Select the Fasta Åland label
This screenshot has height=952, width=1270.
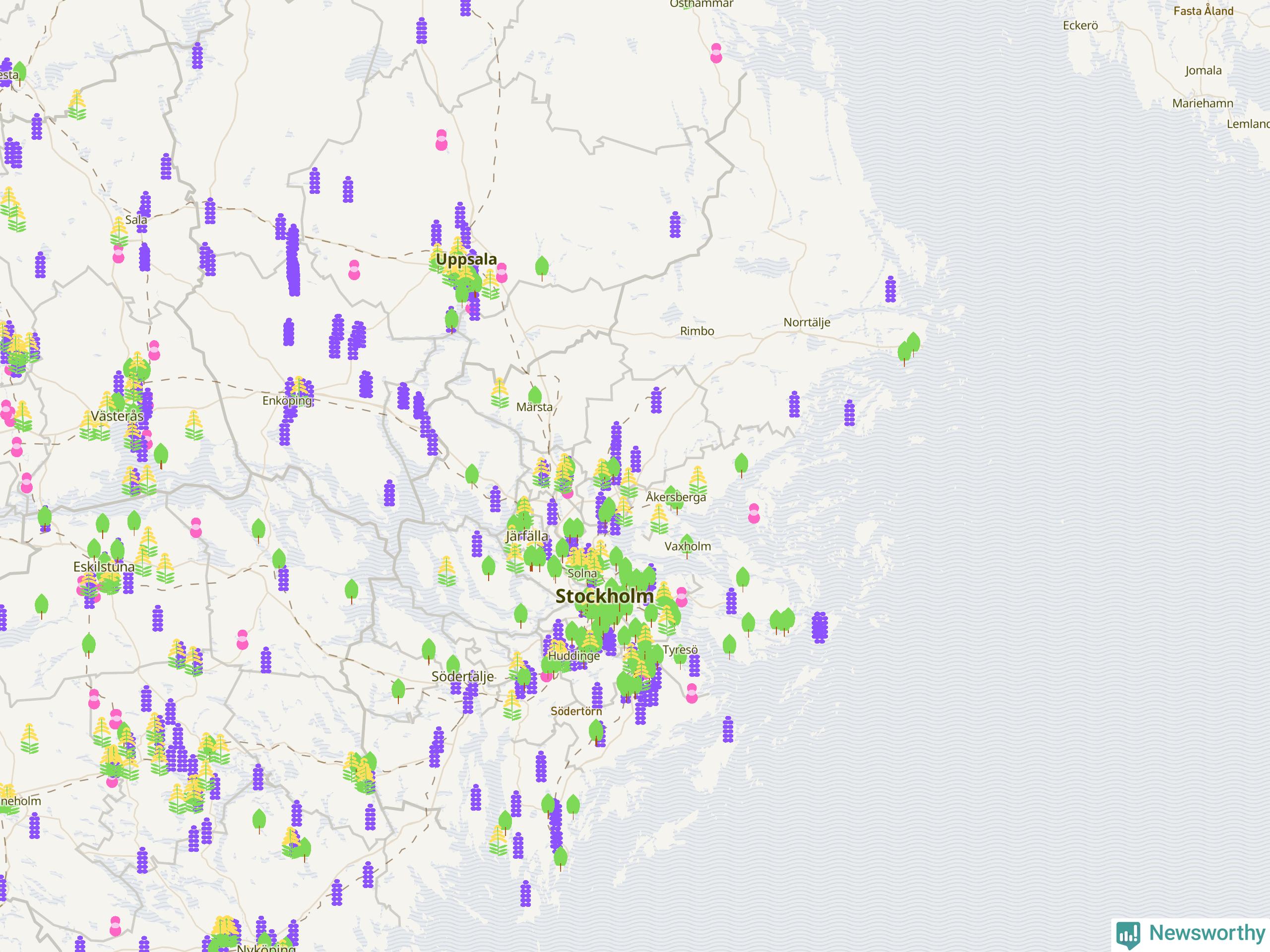1204,11
